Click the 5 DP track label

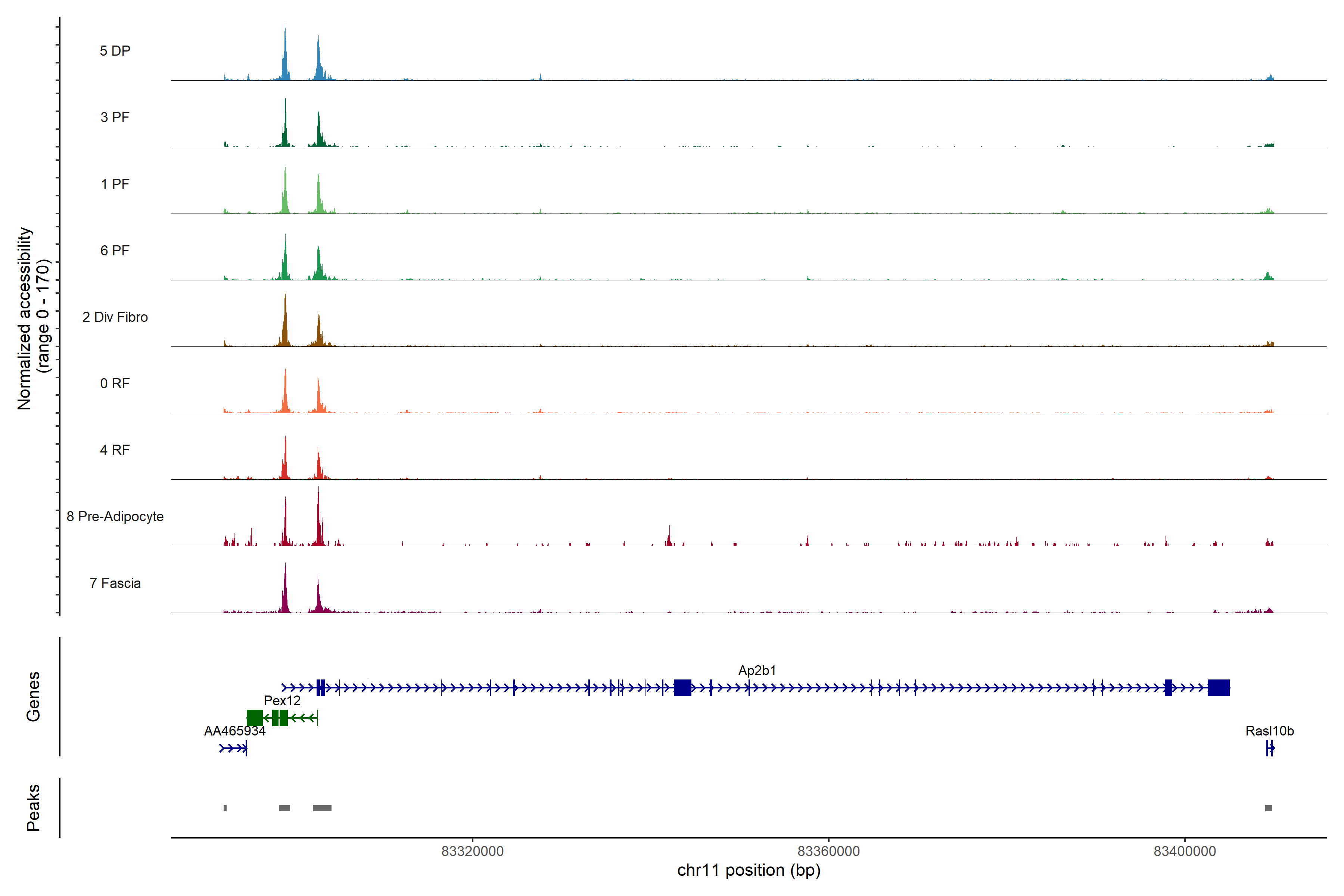(115, 51)
